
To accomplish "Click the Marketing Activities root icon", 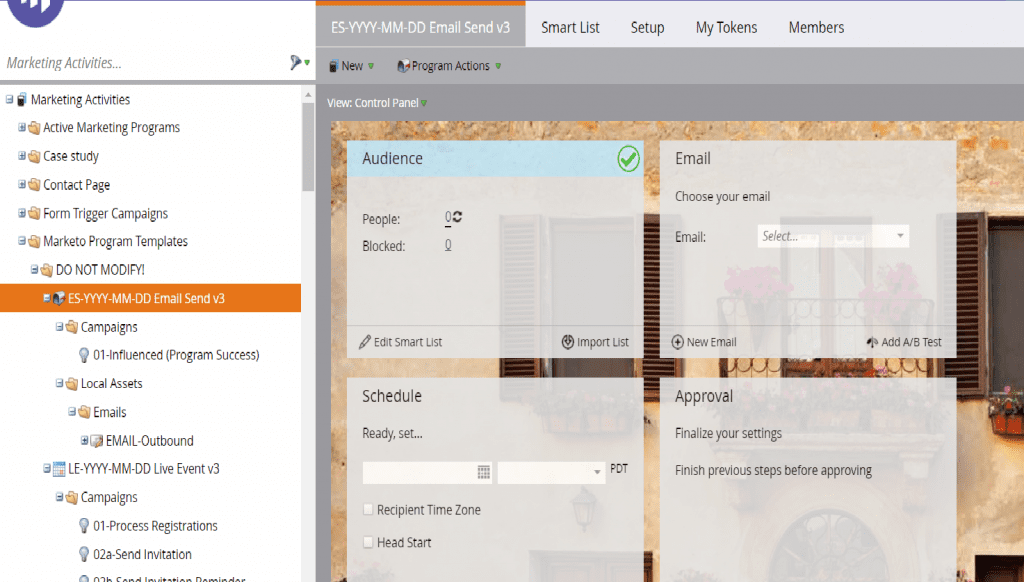I will tap(22, 100).
